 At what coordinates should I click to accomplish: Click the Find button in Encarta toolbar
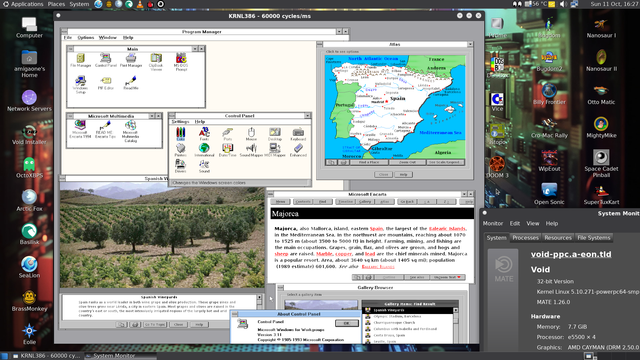[322, 202]
